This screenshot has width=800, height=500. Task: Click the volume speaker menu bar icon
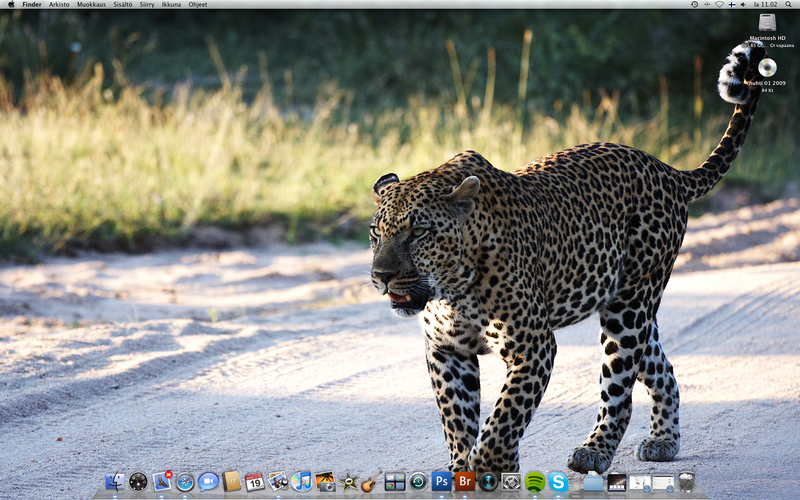coord(743,4)
